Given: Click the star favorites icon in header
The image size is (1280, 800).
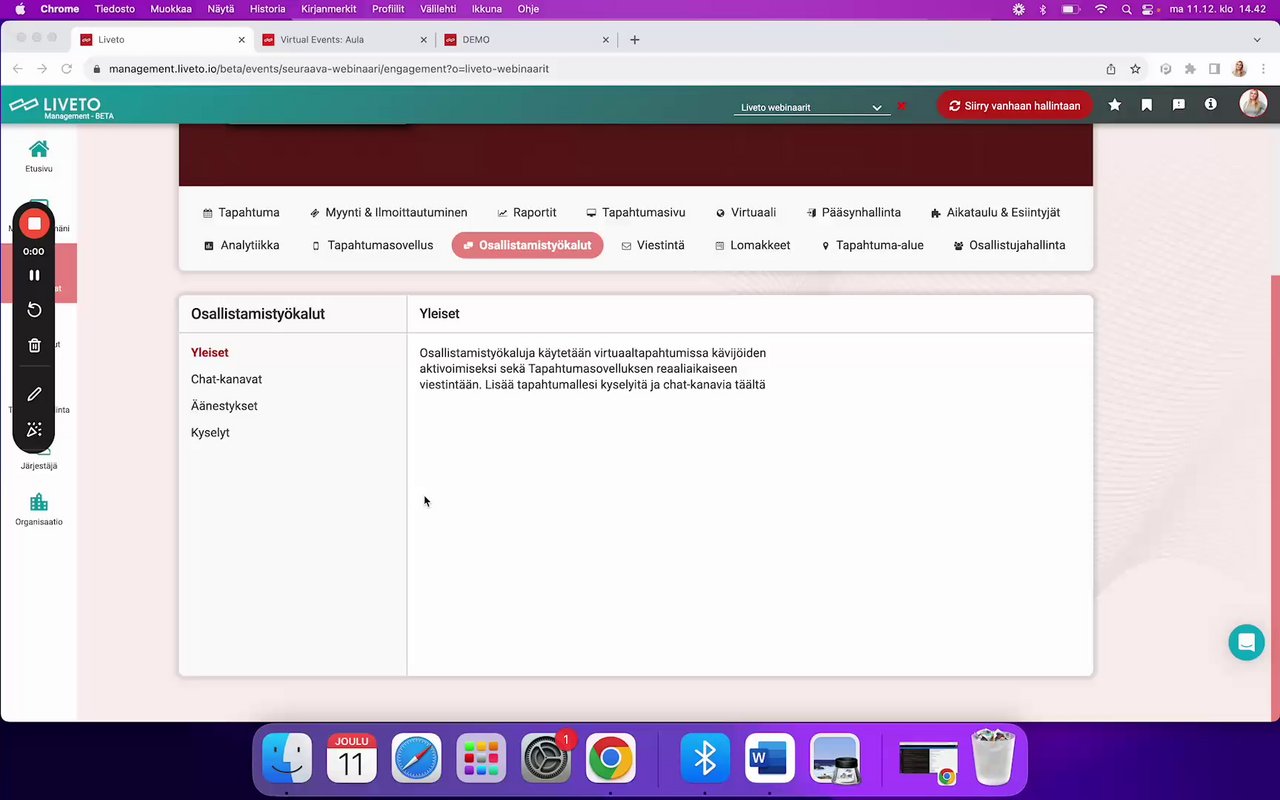Looking at the screenshot, I should pos(1115,105).
